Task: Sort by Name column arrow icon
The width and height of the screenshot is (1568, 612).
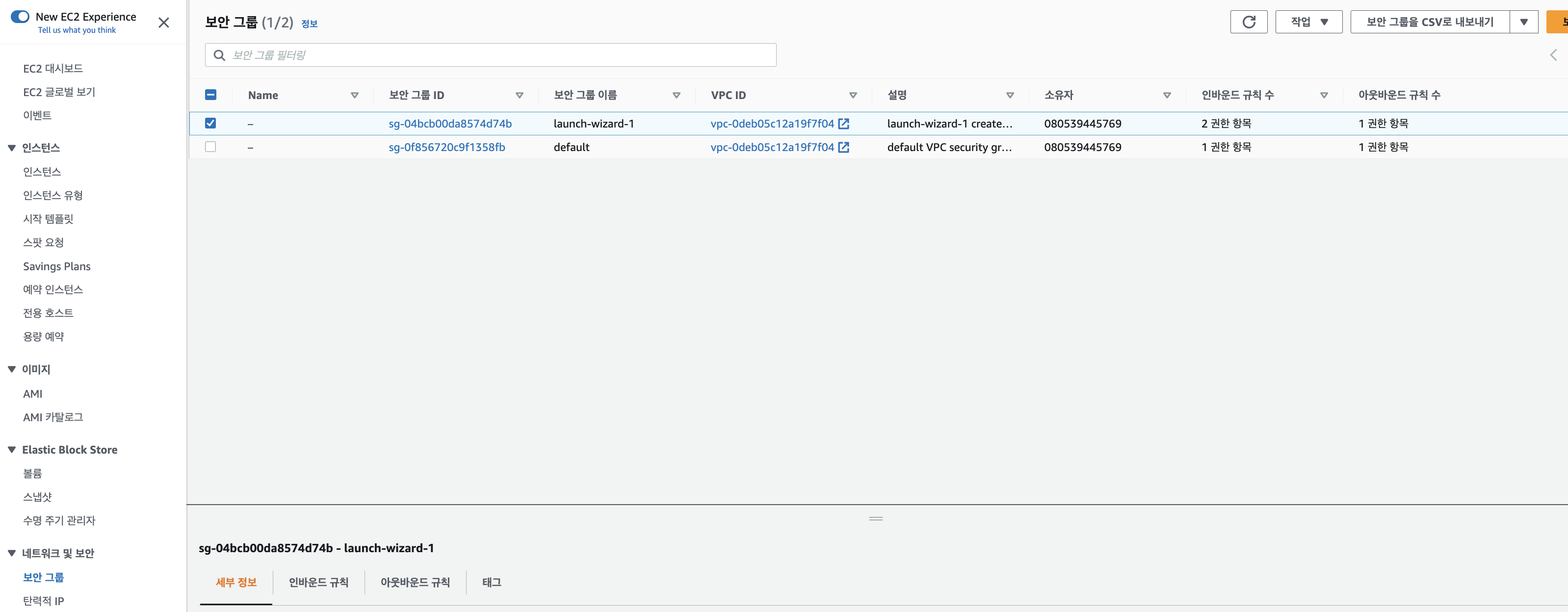Action: (354, 96)
